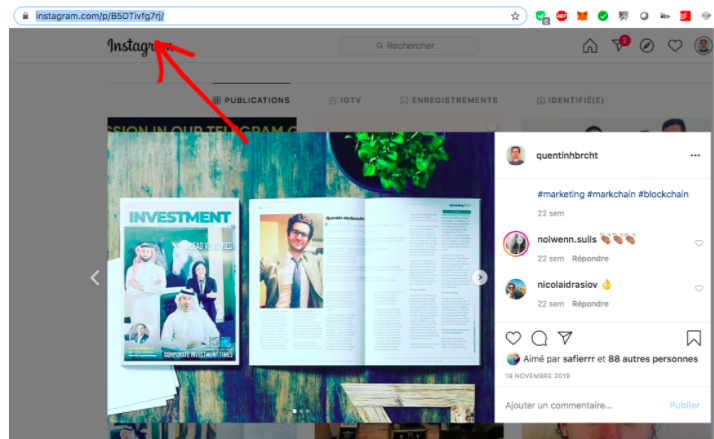Open activity heart in top bar
Viewport: 714px width, 439px height.
(675, 46)
